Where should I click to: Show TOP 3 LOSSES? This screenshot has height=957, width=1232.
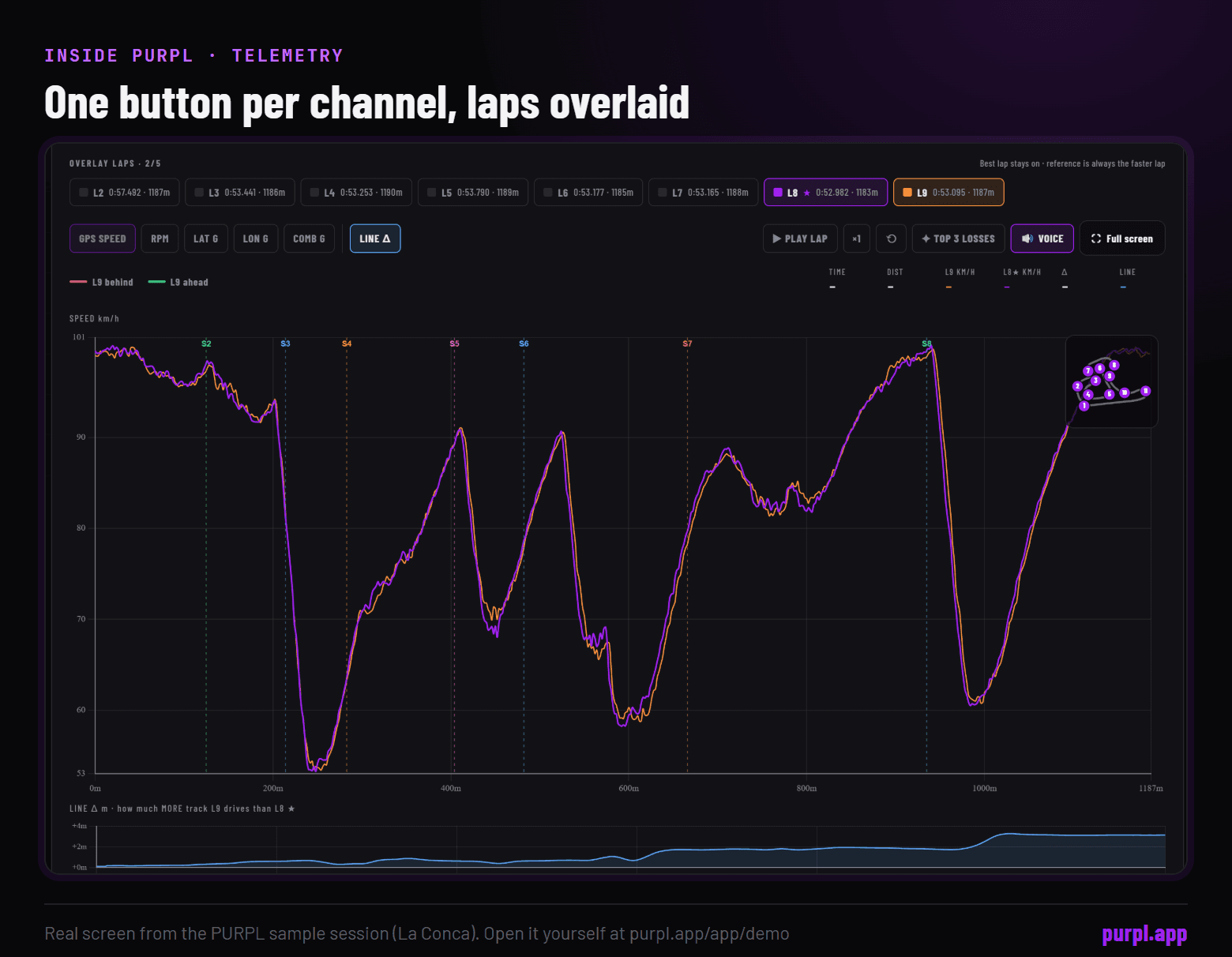(x=959, y=238)
